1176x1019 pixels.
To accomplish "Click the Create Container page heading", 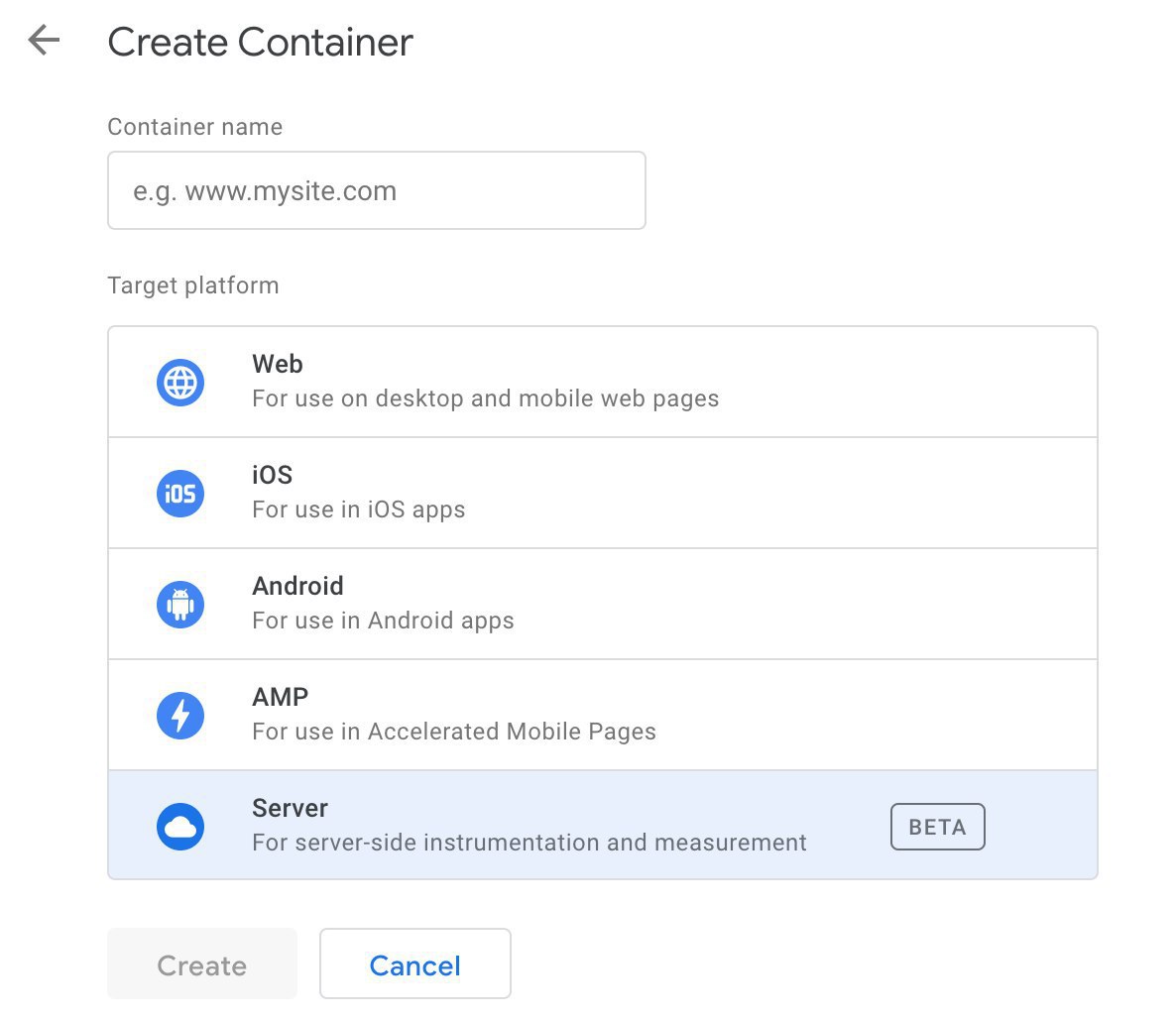I will click(260, 42).
